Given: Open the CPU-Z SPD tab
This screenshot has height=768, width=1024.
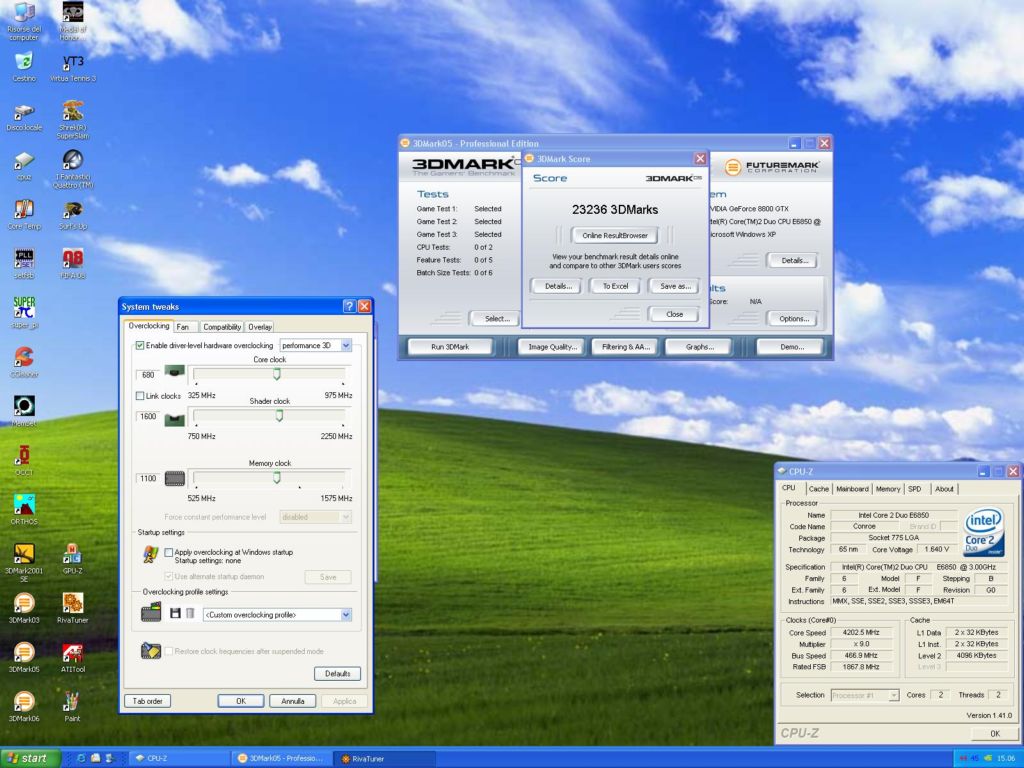Looking at the screenshot, I should (x=915, y=489).
